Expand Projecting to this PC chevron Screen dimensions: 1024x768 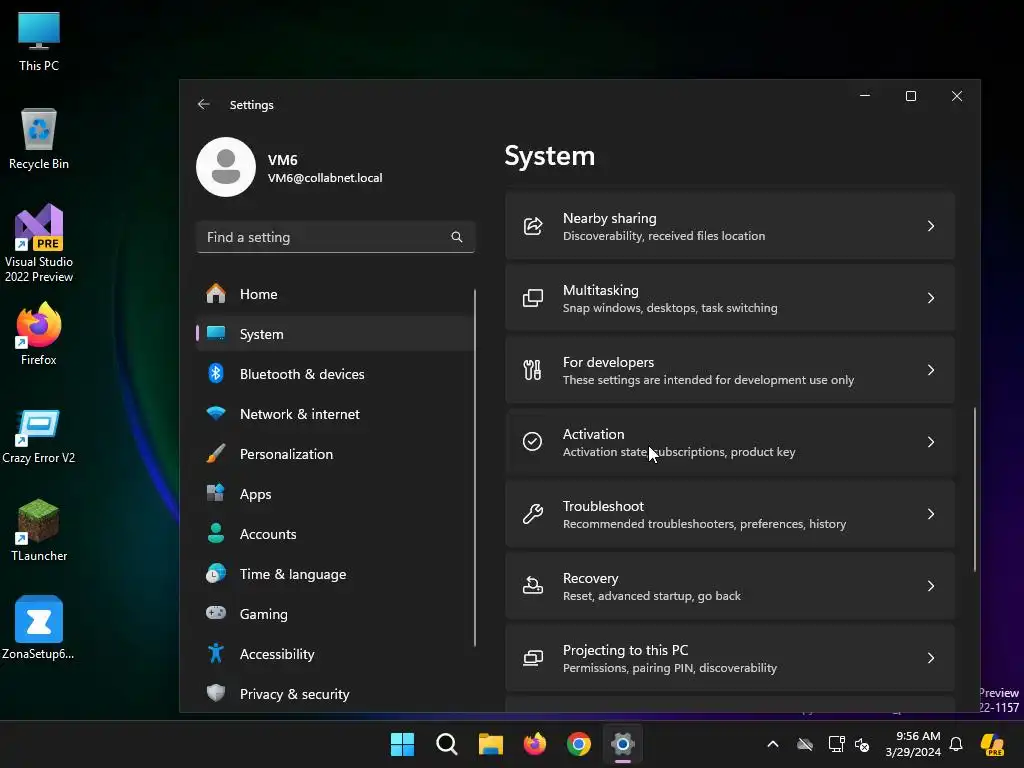(x=931, y=658)
